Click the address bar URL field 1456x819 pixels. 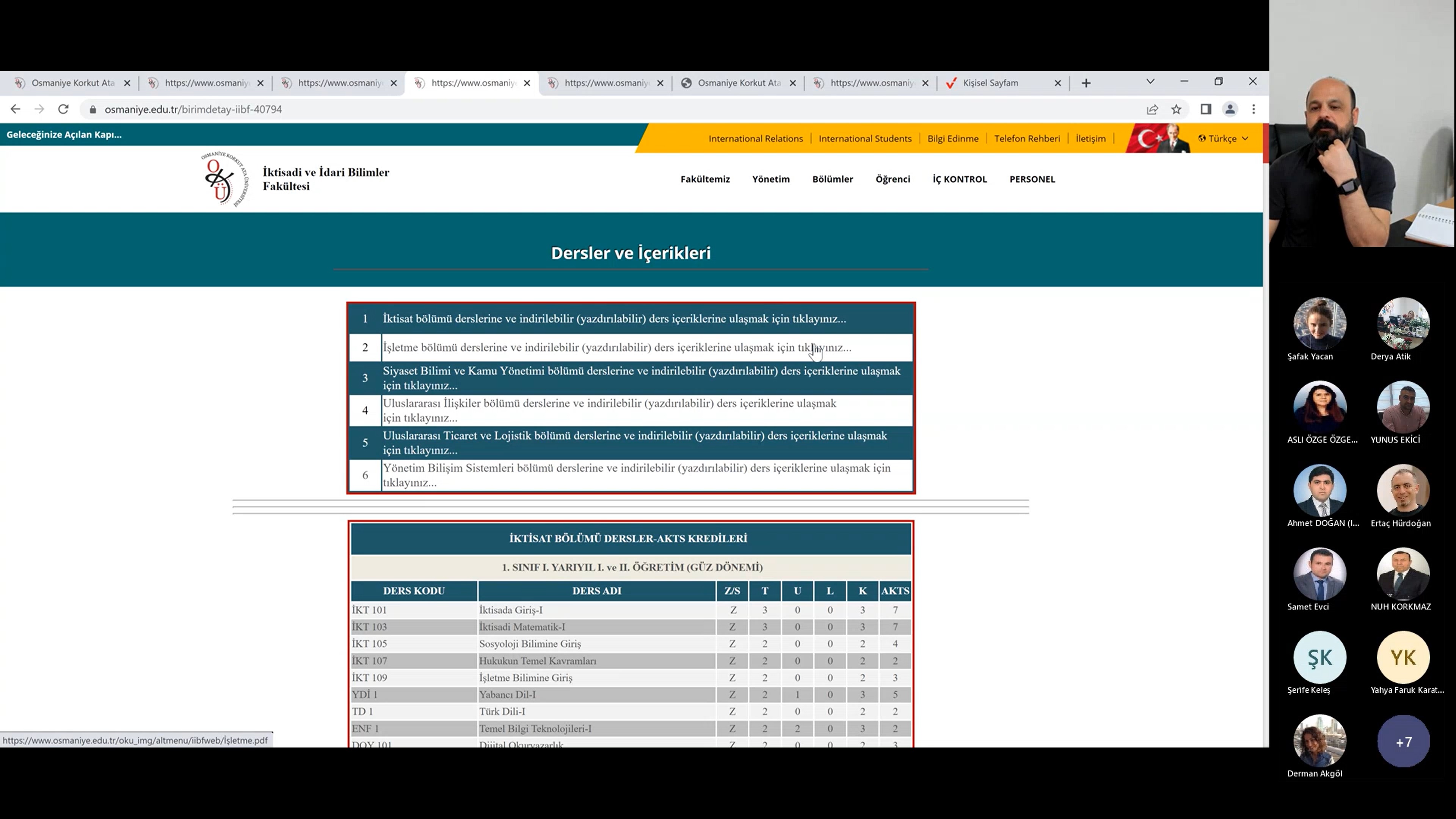(610, 110)
